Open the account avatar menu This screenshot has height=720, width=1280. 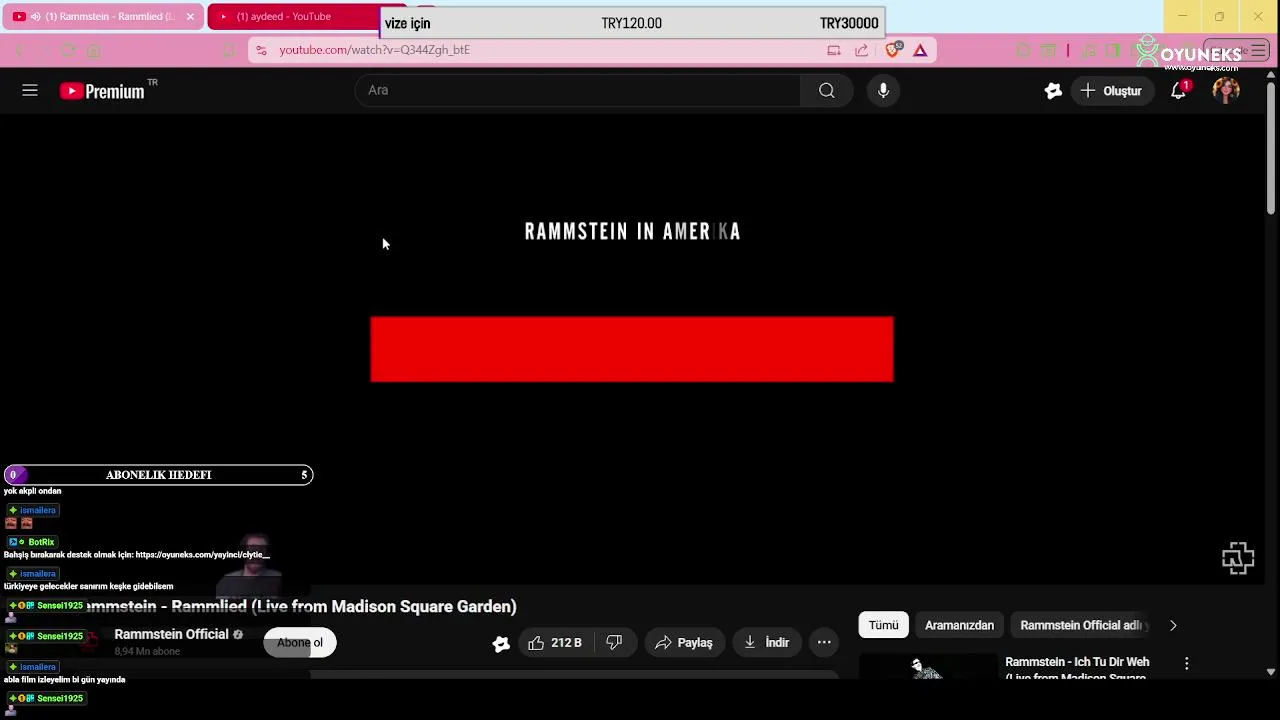click(1226, 91)
